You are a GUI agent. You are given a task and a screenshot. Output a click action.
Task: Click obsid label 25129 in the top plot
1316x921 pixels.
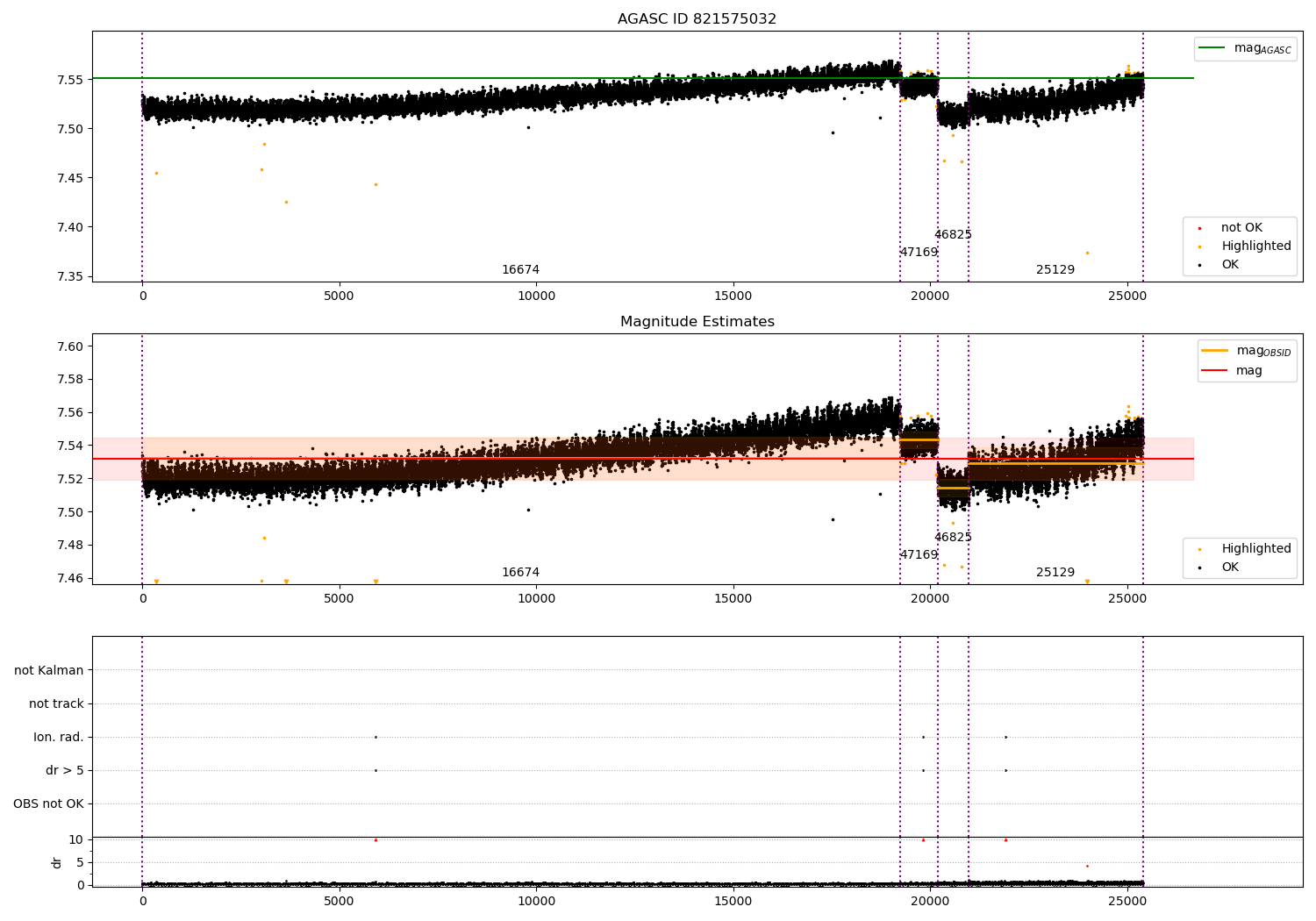click(1055, 269)
